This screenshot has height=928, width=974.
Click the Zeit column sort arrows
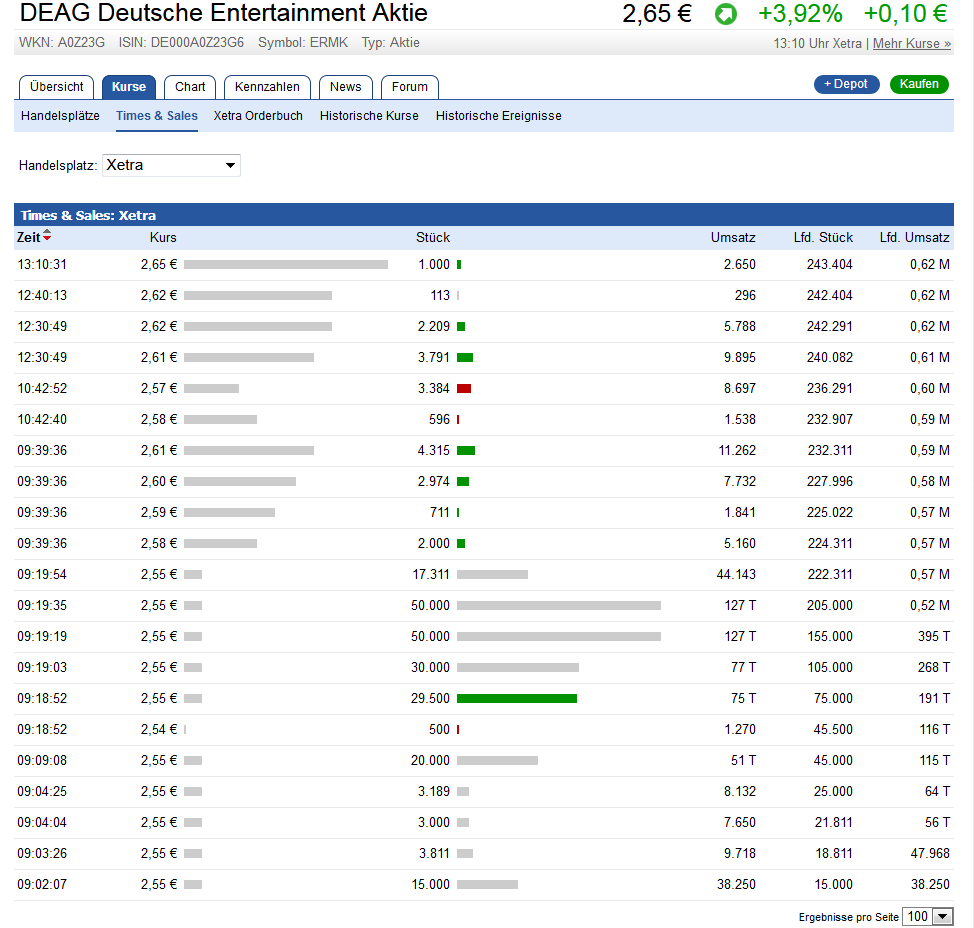pos(47,237)
